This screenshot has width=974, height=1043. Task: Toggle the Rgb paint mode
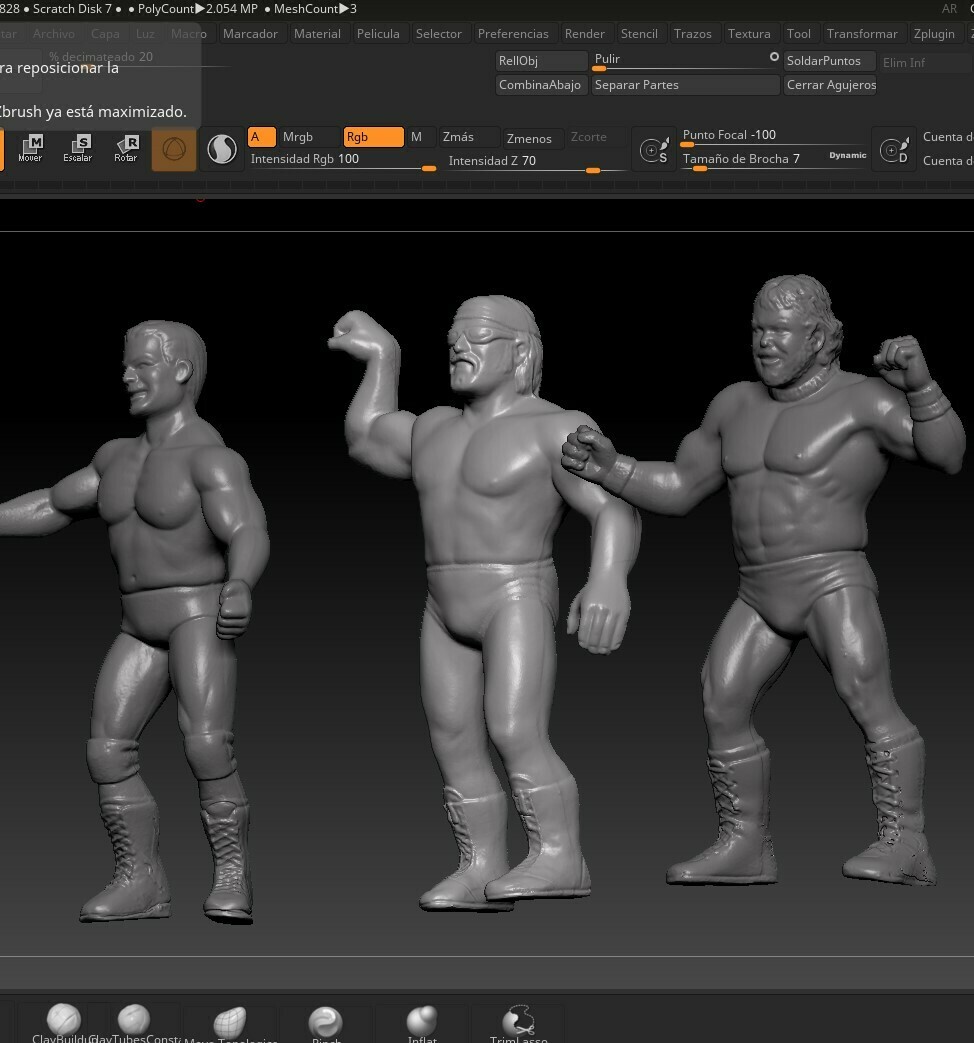tap(373, 137)
